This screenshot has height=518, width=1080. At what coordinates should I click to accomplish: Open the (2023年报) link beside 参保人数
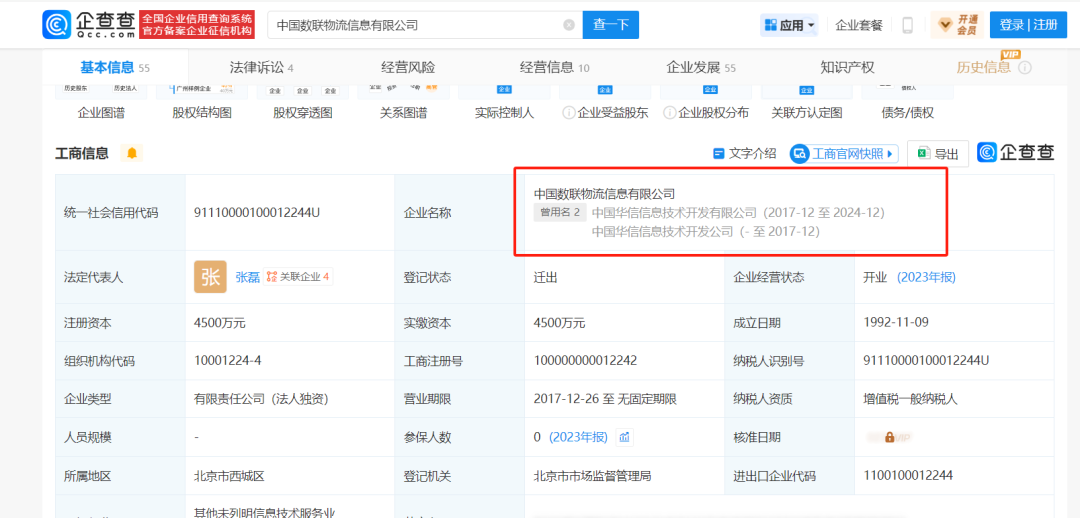[579, 437]
